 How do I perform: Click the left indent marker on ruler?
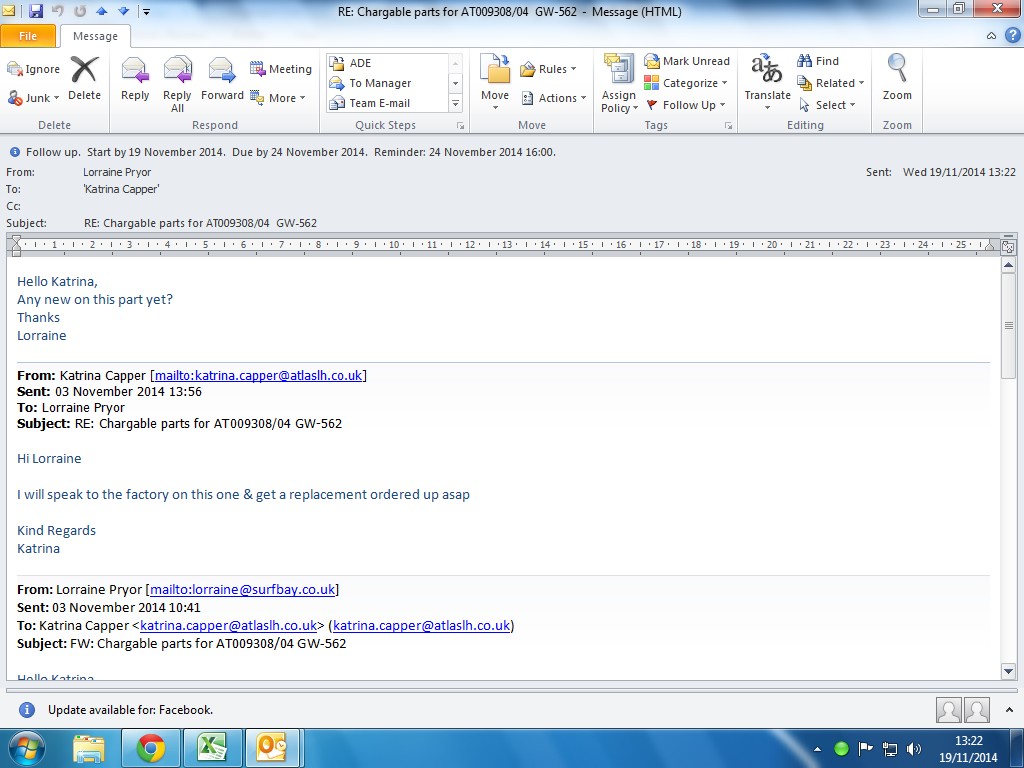[x=16, y=246]
